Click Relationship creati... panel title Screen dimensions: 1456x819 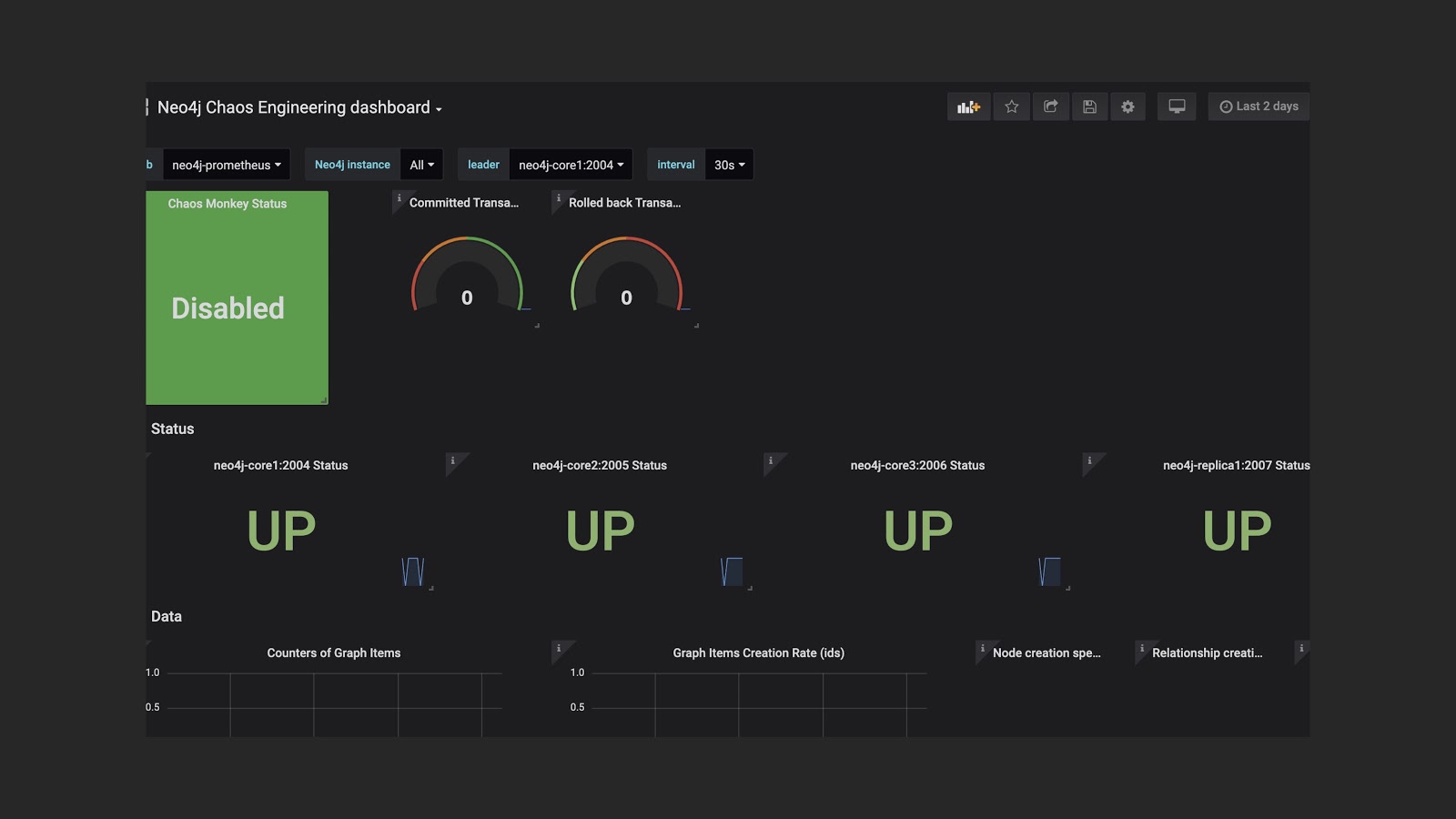click(1207, 652)
